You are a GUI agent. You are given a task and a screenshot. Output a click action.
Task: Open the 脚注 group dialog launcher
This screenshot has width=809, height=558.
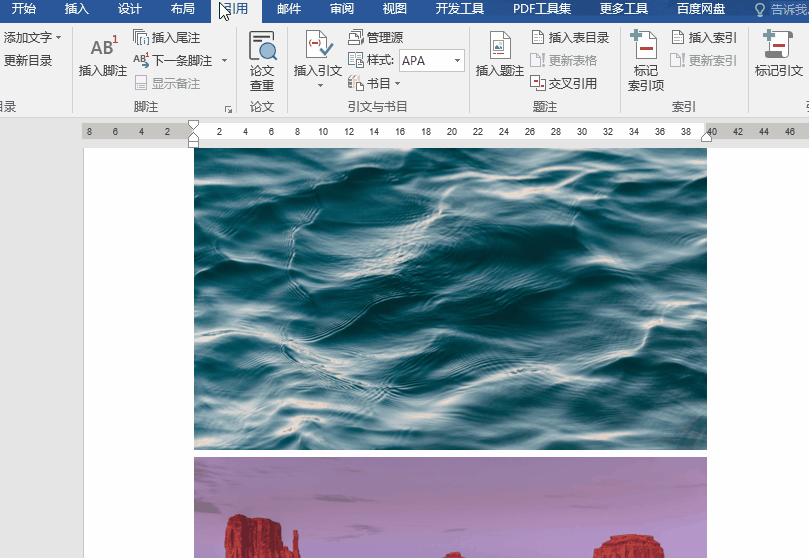(x=228, y=109)
